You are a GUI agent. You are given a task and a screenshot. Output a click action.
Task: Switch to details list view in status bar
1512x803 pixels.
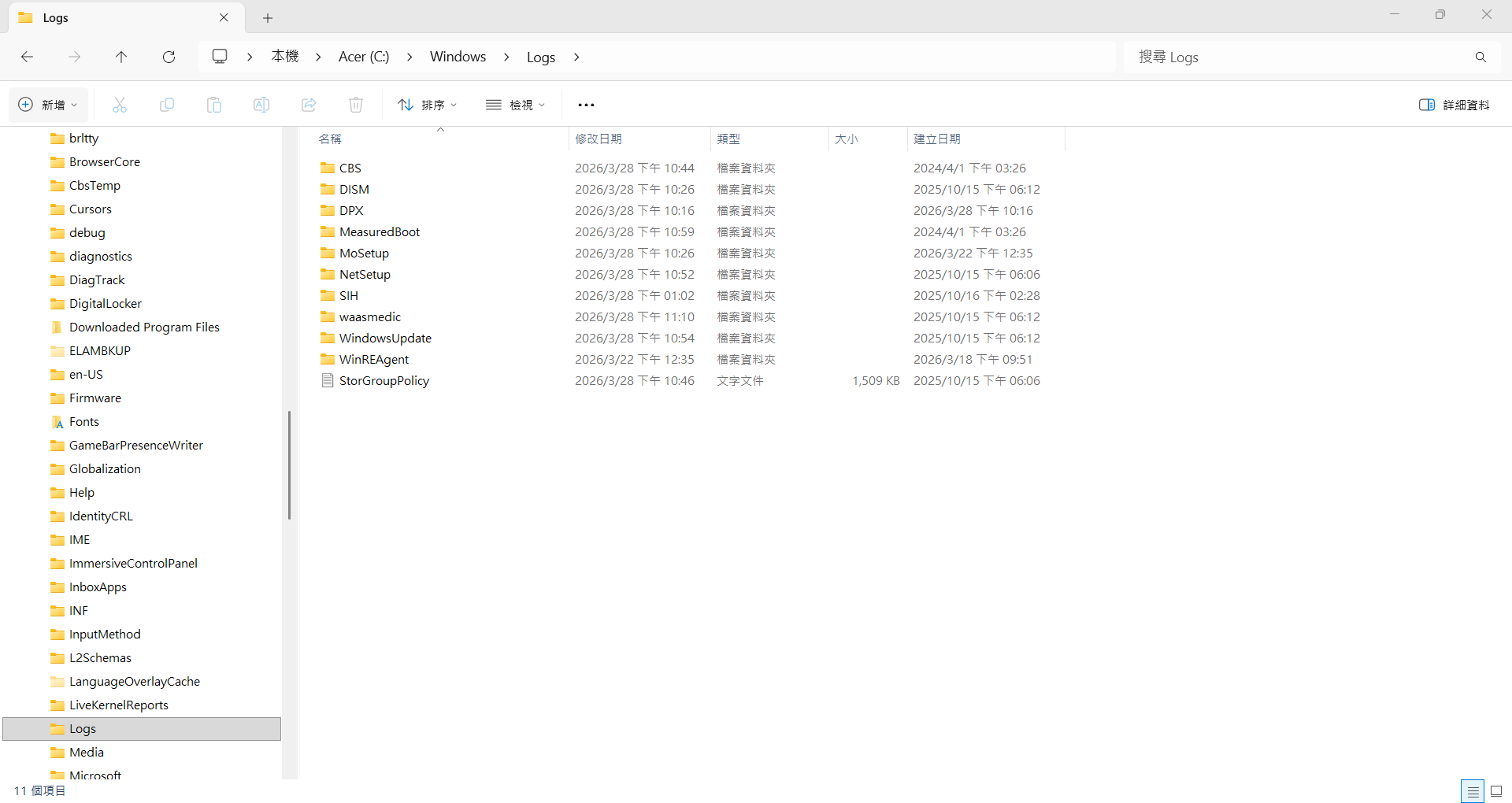coord(1473,791)
